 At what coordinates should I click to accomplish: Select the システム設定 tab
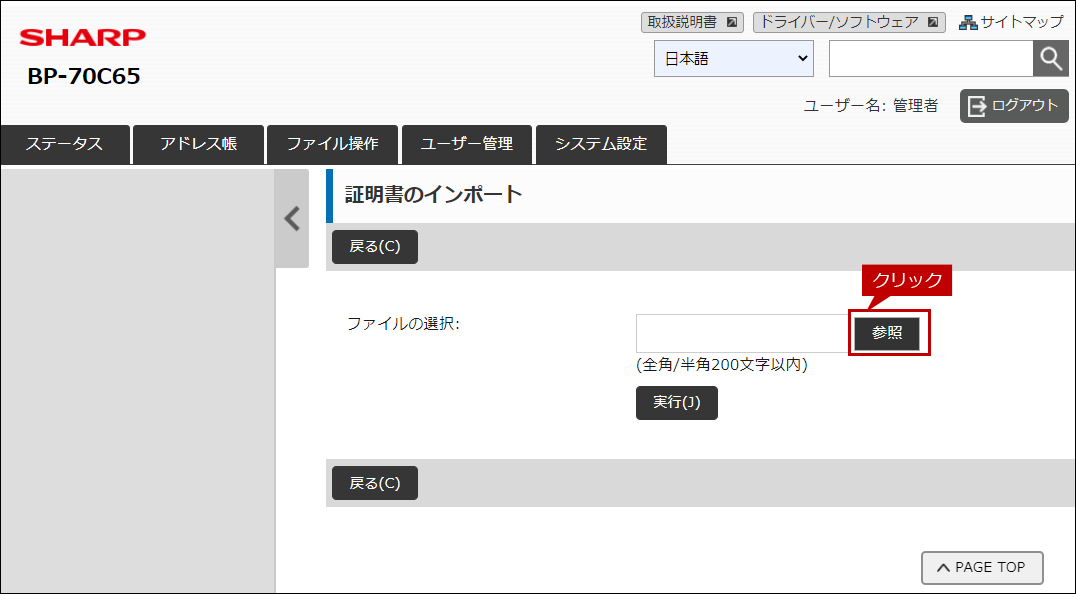click(x=601, y=144)
